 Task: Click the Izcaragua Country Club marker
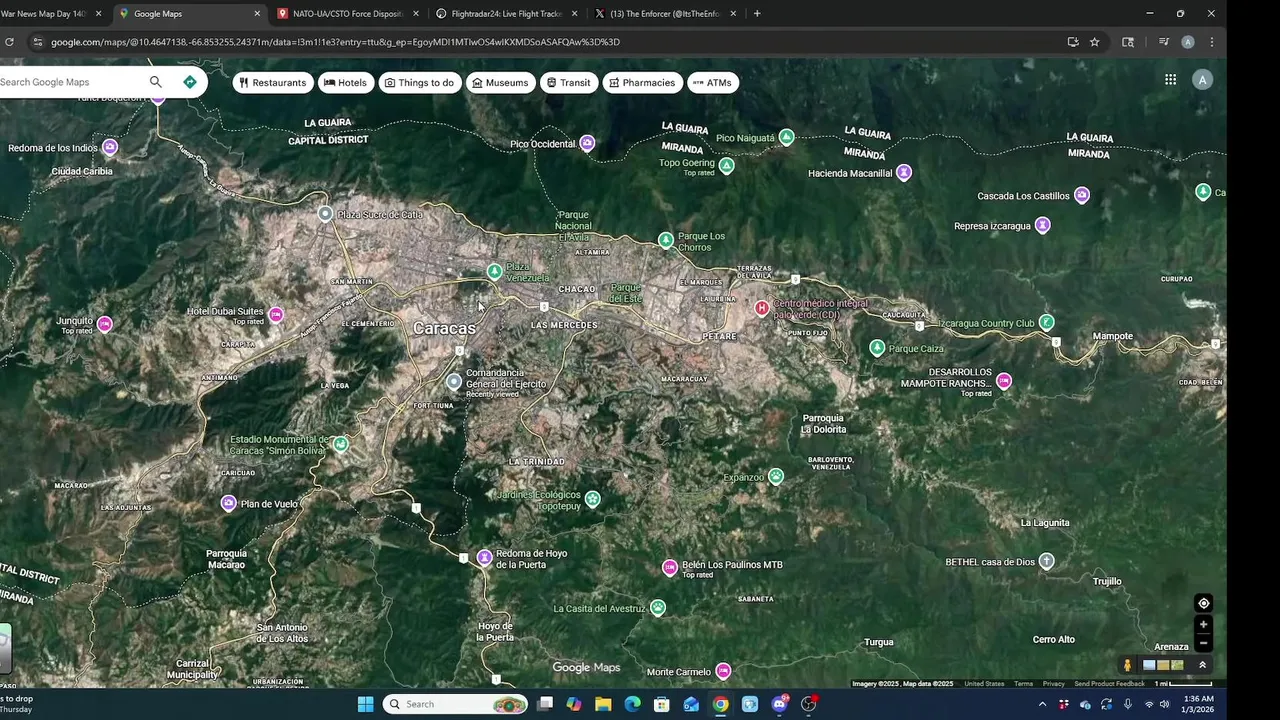(1046, 322)
